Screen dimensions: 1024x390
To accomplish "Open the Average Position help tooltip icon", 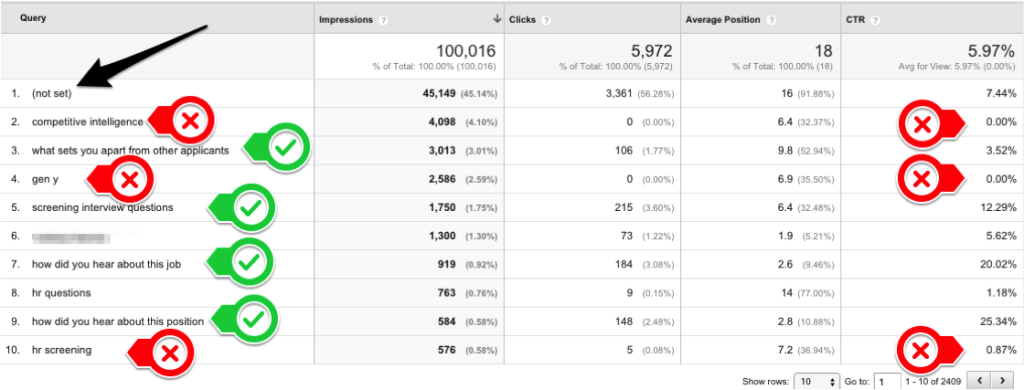I will tap(771, 20).
